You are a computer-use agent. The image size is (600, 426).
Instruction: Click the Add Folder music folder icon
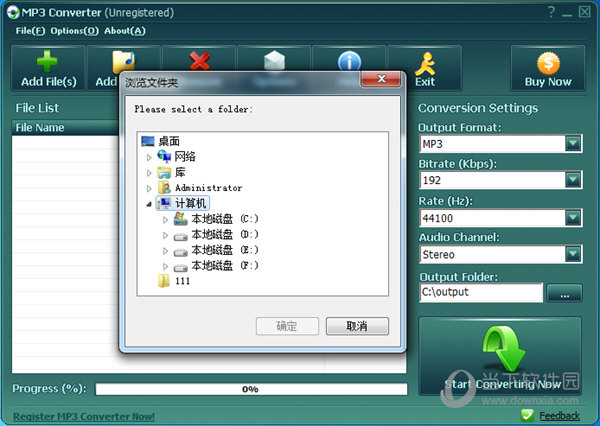(x=123, y=61)
